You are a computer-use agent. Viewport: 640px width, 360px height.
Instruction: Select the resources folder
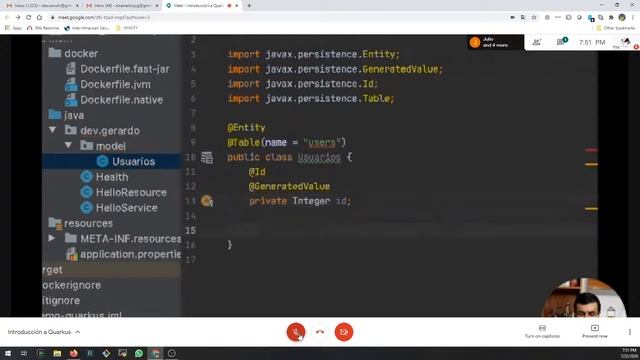click(x=80, y=223)
